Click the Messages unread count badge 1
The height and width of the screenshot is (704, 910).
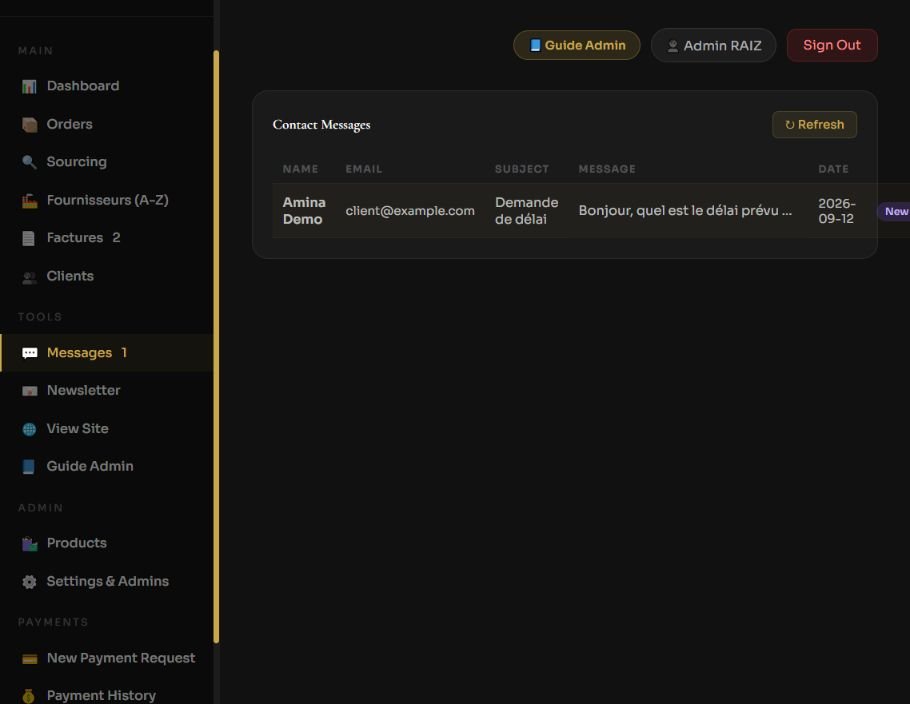coord(124,353)
